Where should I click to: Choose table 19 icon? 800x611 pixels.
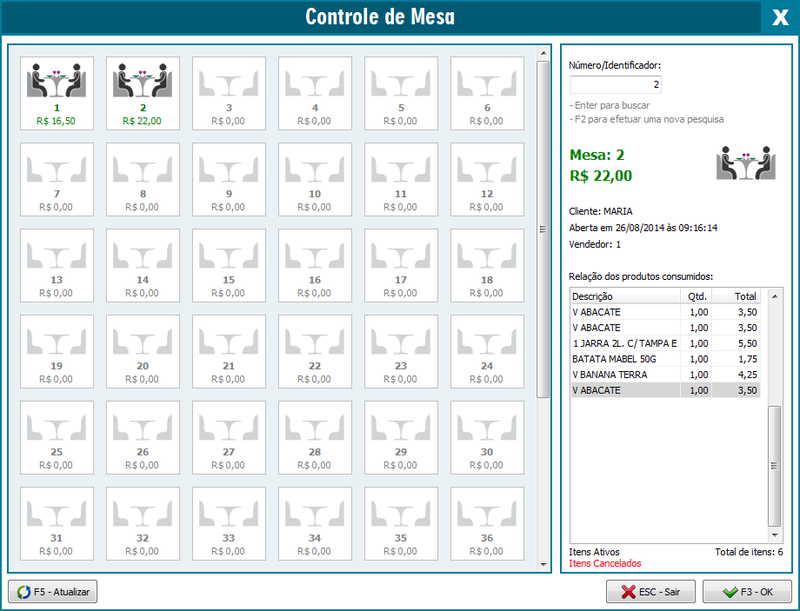(57, 351)
